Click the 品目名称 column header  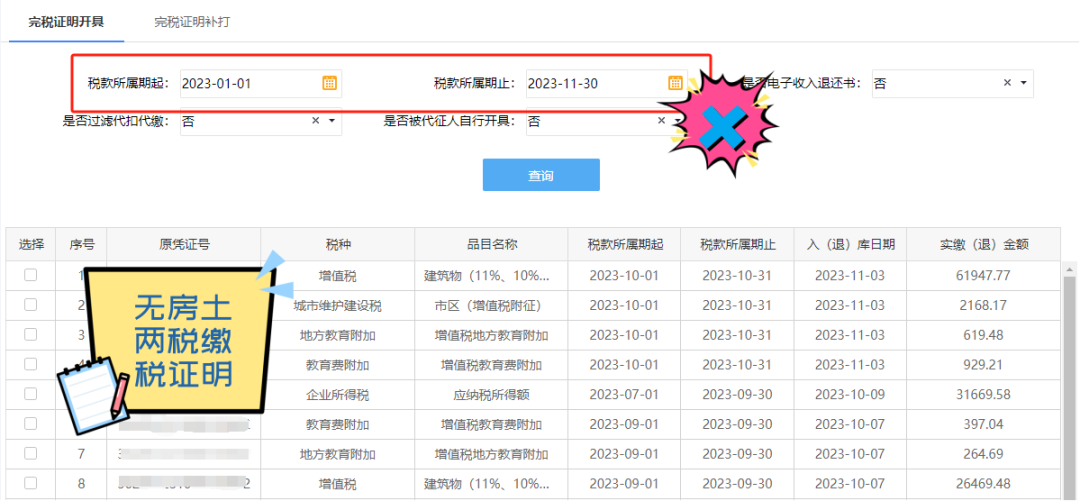(x=491, y=244)
